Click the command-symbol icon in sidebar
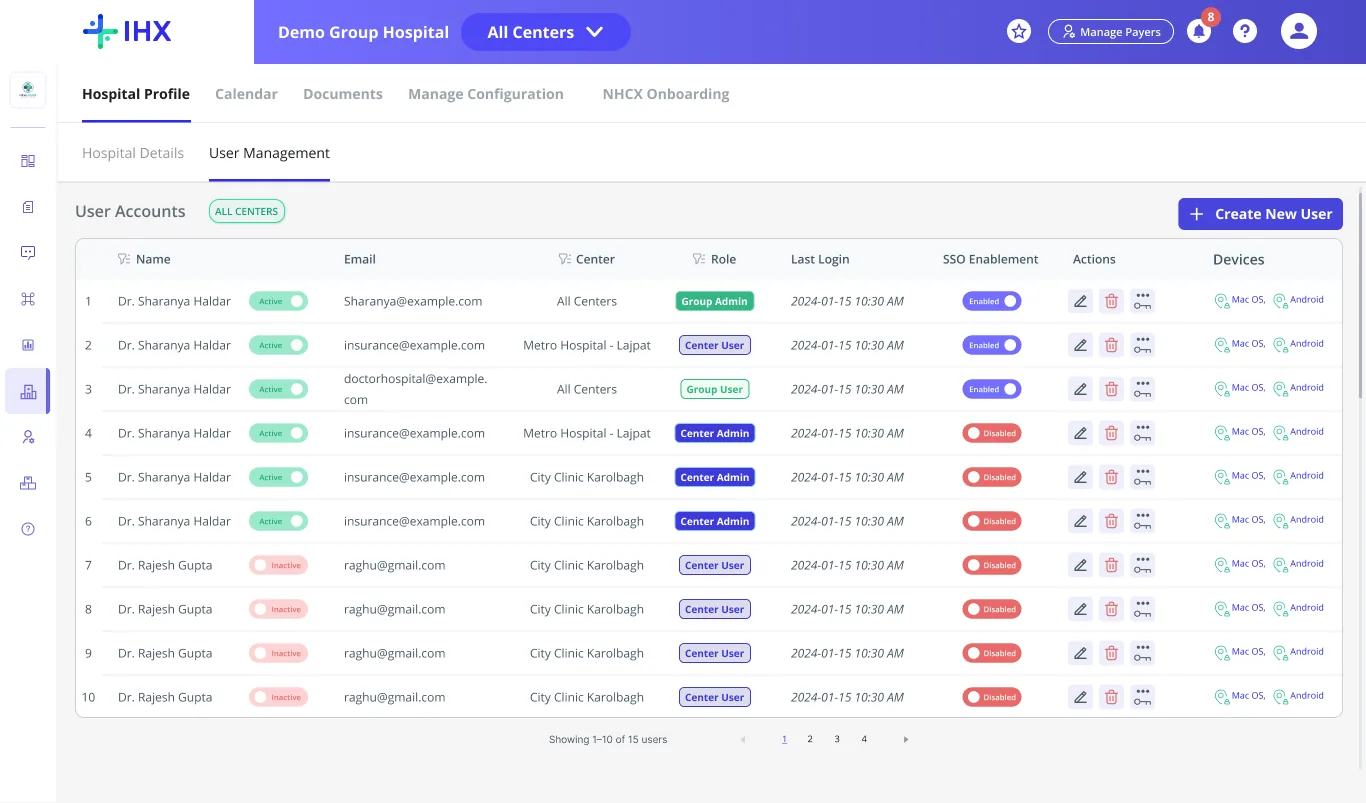The width and height of the screenshot is (1366, 803). pyautogui.click(x=28, y=299)
